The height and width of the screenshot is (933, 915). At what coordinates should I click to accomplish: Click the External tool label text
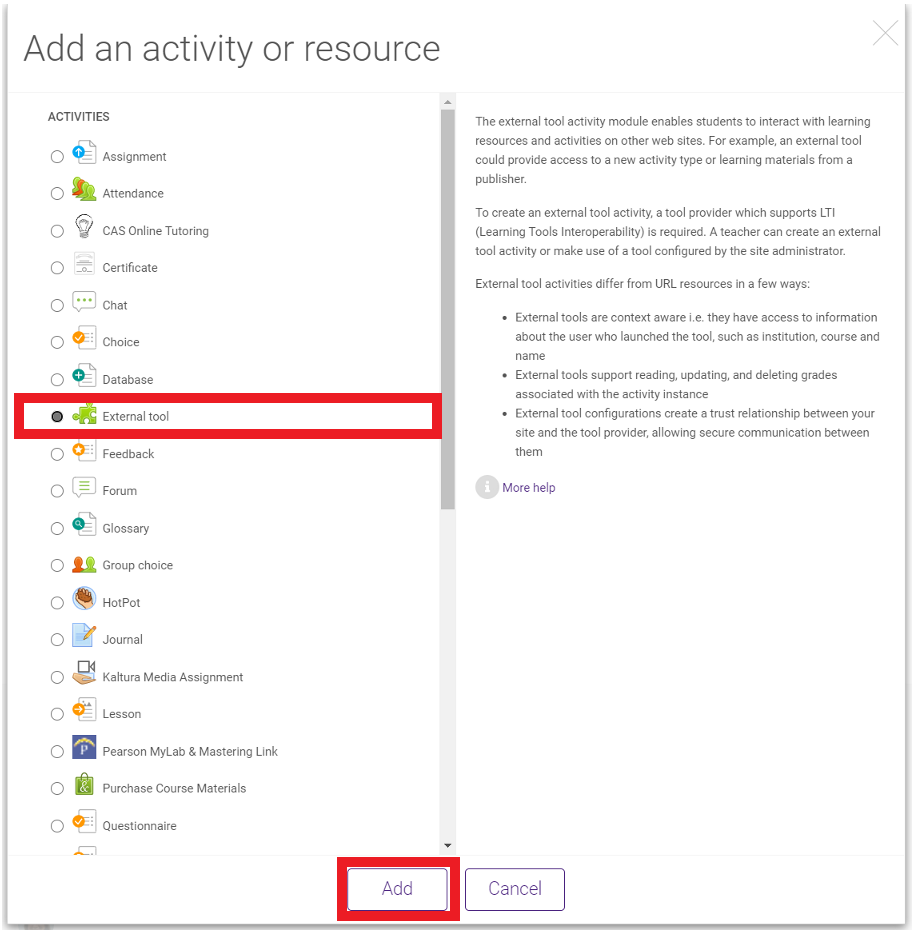pyautogui.click(x=136, y=417)
